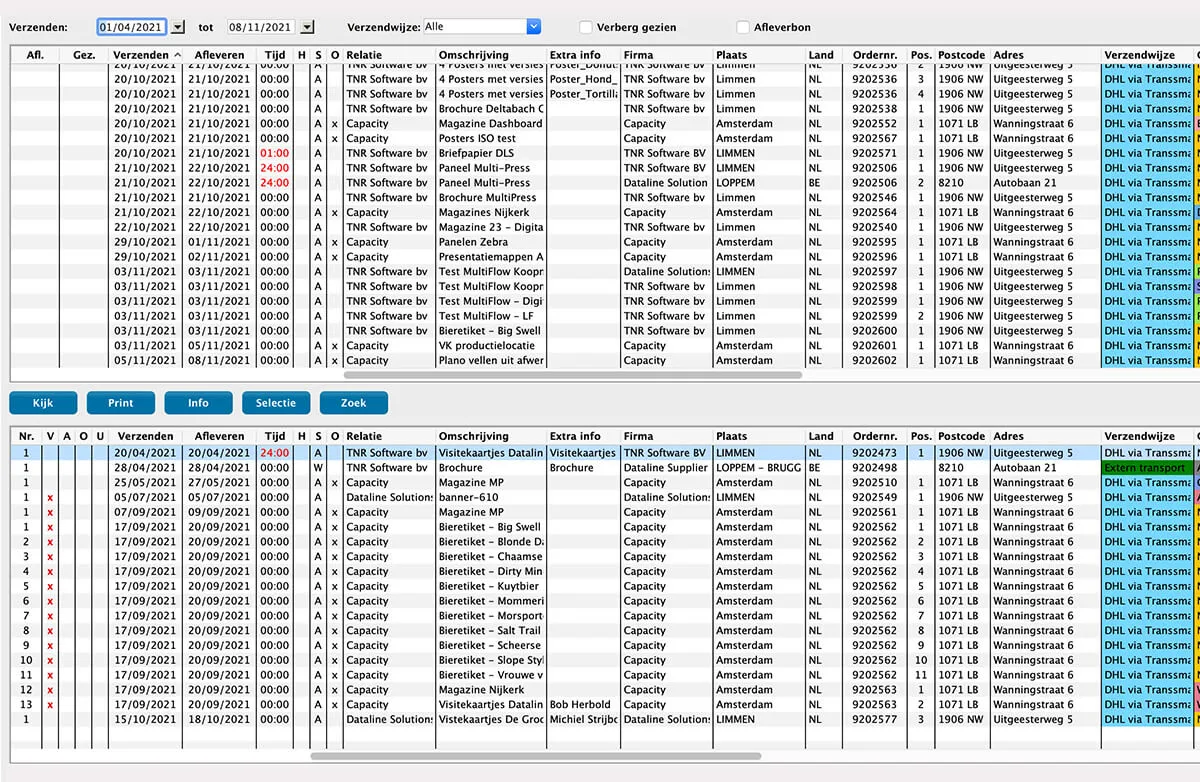The height and width of the screenshot is (782, 1200).
Task: Select Bieretiket - Big Swell in upper table
Action: pos(605,331)
